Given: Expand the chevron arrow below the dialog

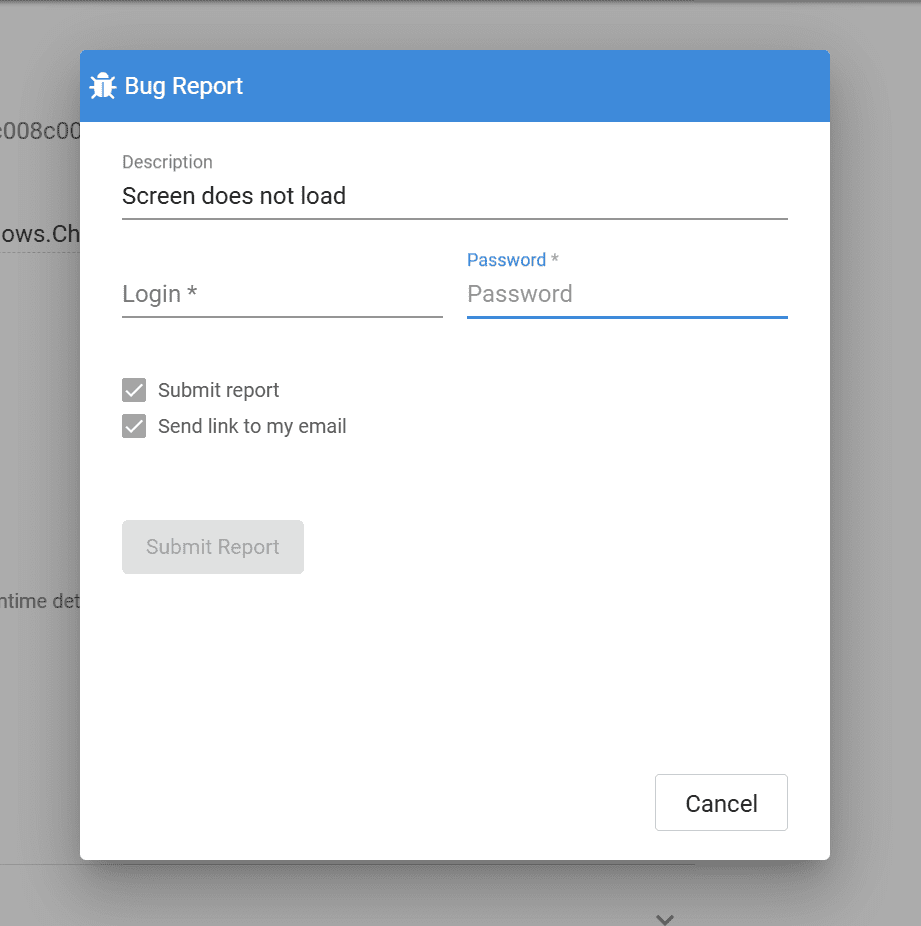Looking at the screenshot, I should pos(665,918).
